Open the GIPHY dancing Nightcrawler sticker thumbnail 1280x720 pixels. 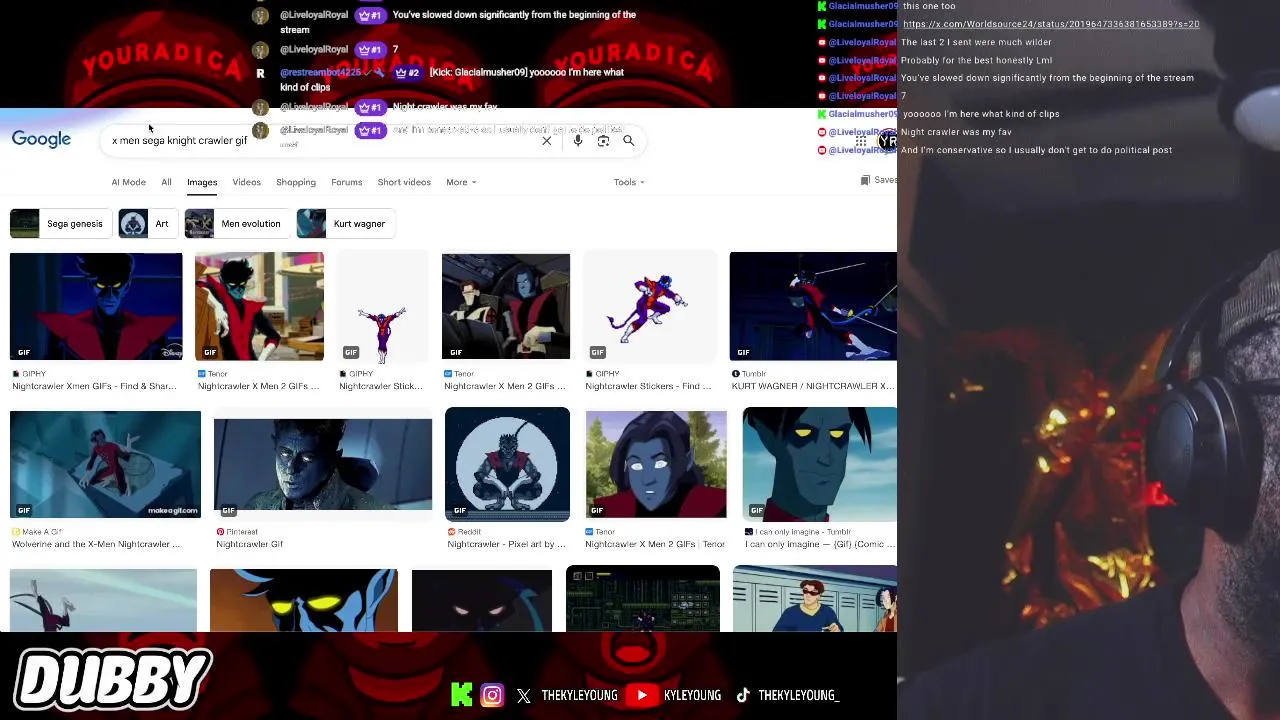click(382, 306)
